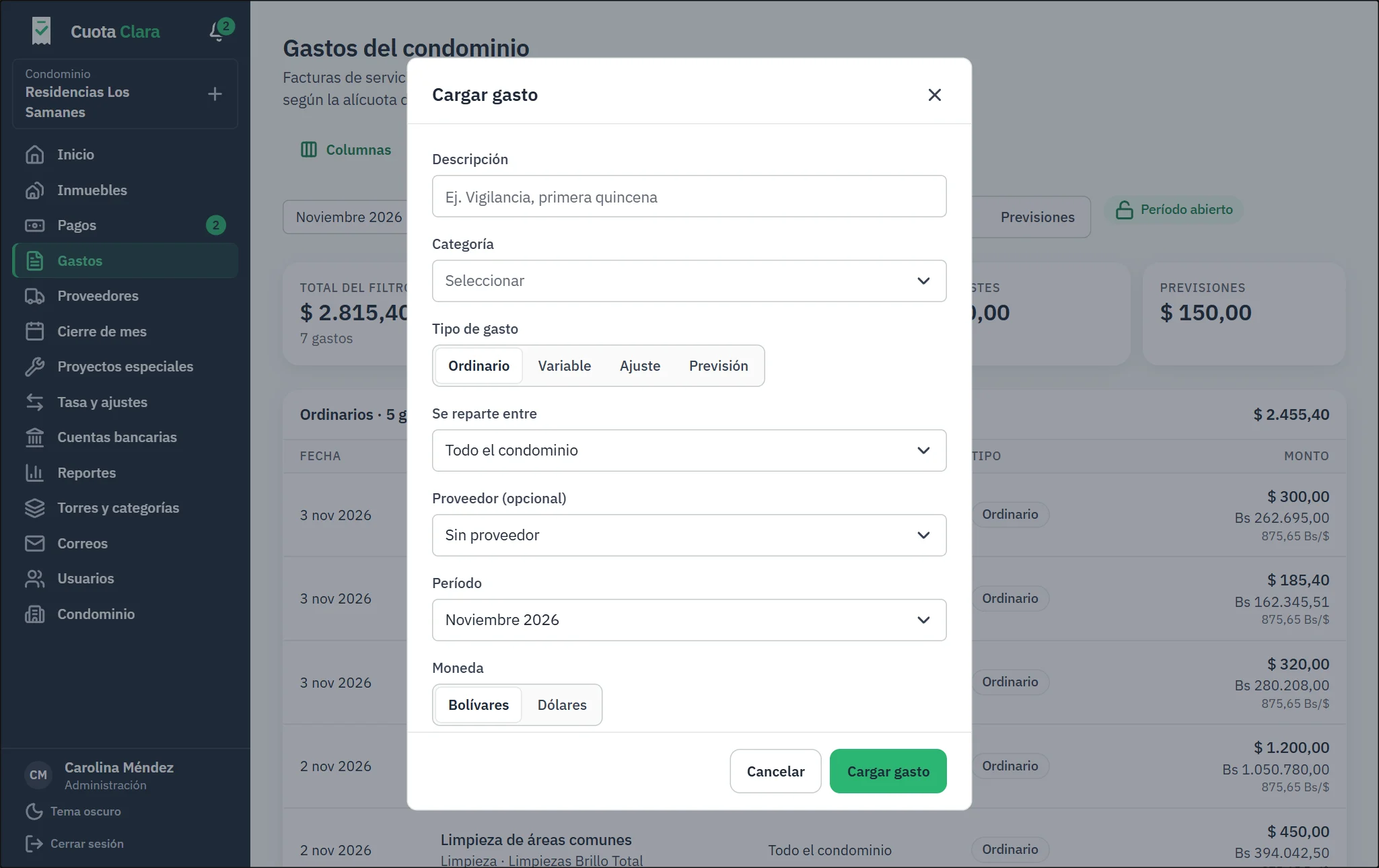Image resolution: width=1379 pixels, height=868 pixels.
Task: Open Correos section
Action: click(x=125, y=544)
